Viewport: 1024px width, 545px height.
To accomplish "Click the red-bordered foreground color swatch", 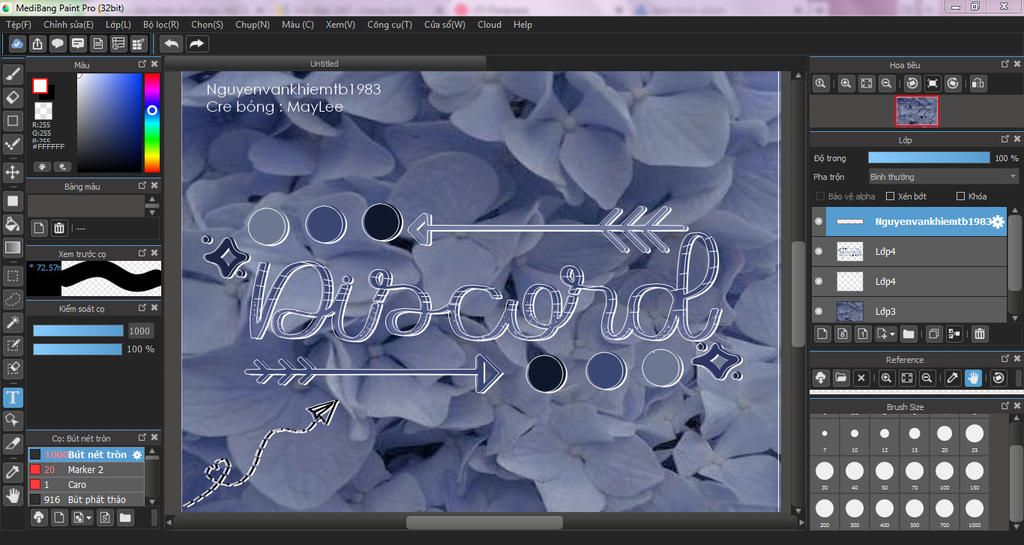I will tap(40, 86).
